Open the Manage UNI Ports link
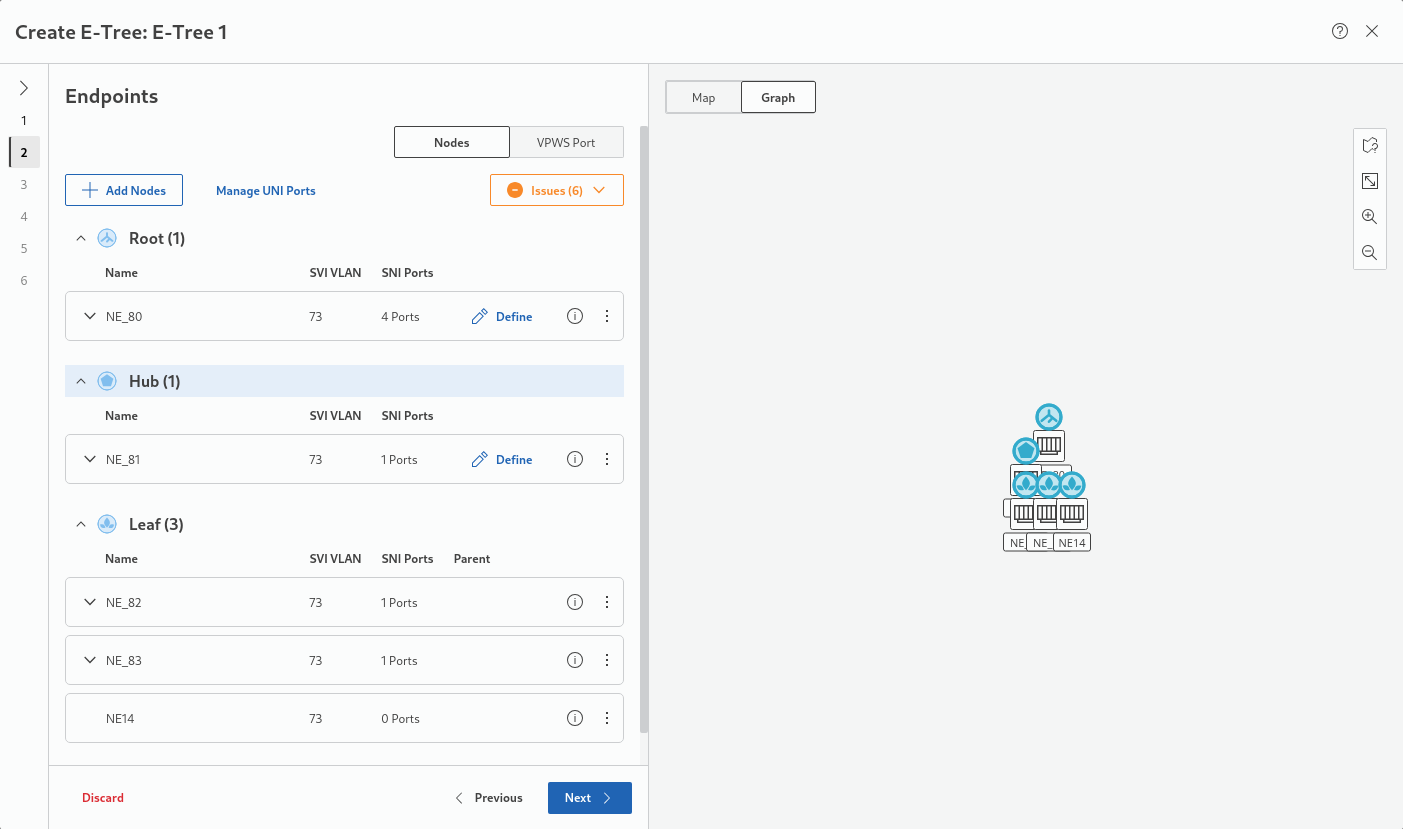The height and width of the screenshot is (829, 1403). coord(266,190)
